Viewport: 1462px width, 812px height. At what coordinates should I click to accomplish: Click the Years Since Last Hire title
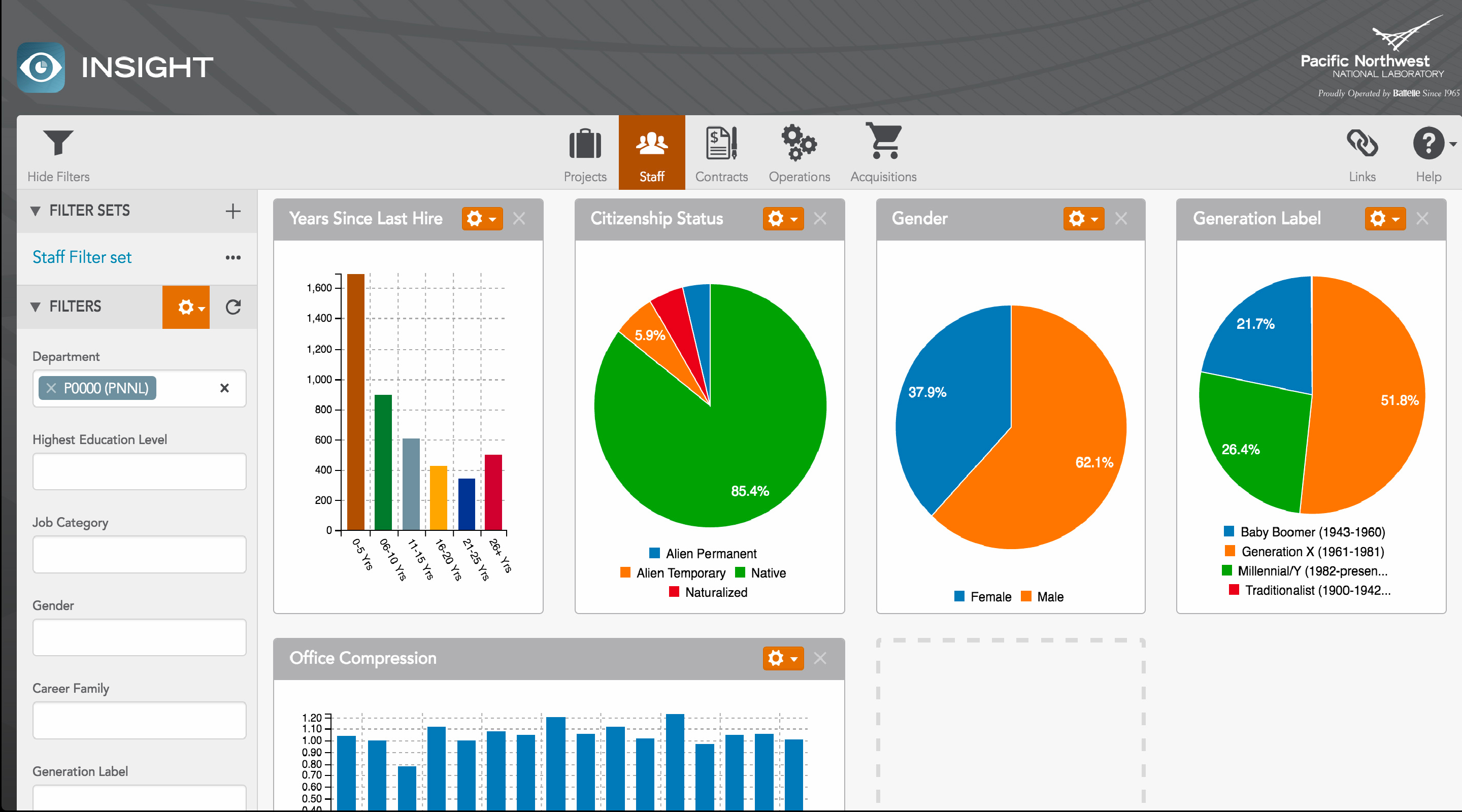(365, 218)
